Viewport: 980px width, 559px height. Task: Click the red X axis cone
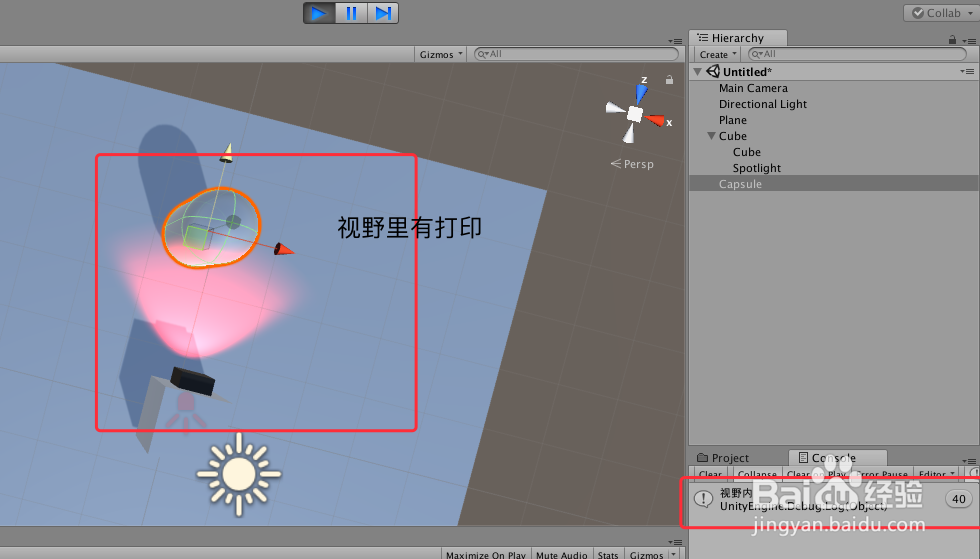(655, 120)
